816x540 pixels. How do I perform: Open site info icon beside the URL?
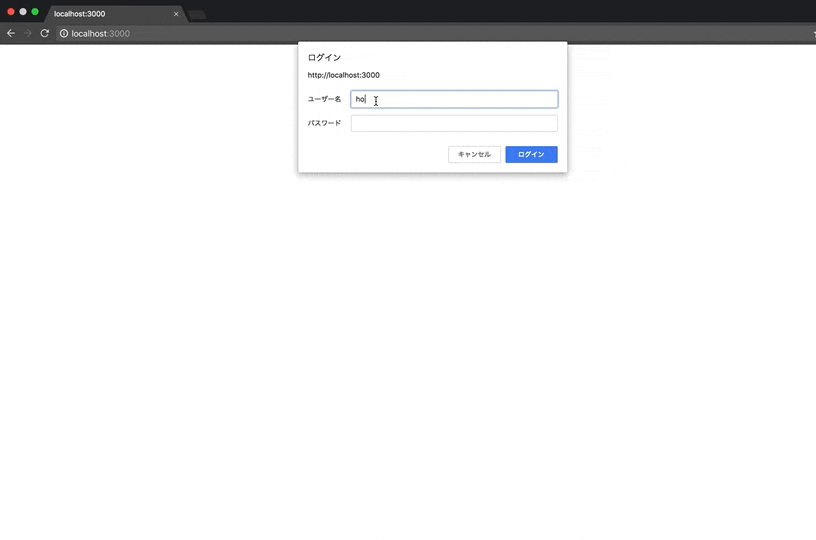tap(63, 33)
